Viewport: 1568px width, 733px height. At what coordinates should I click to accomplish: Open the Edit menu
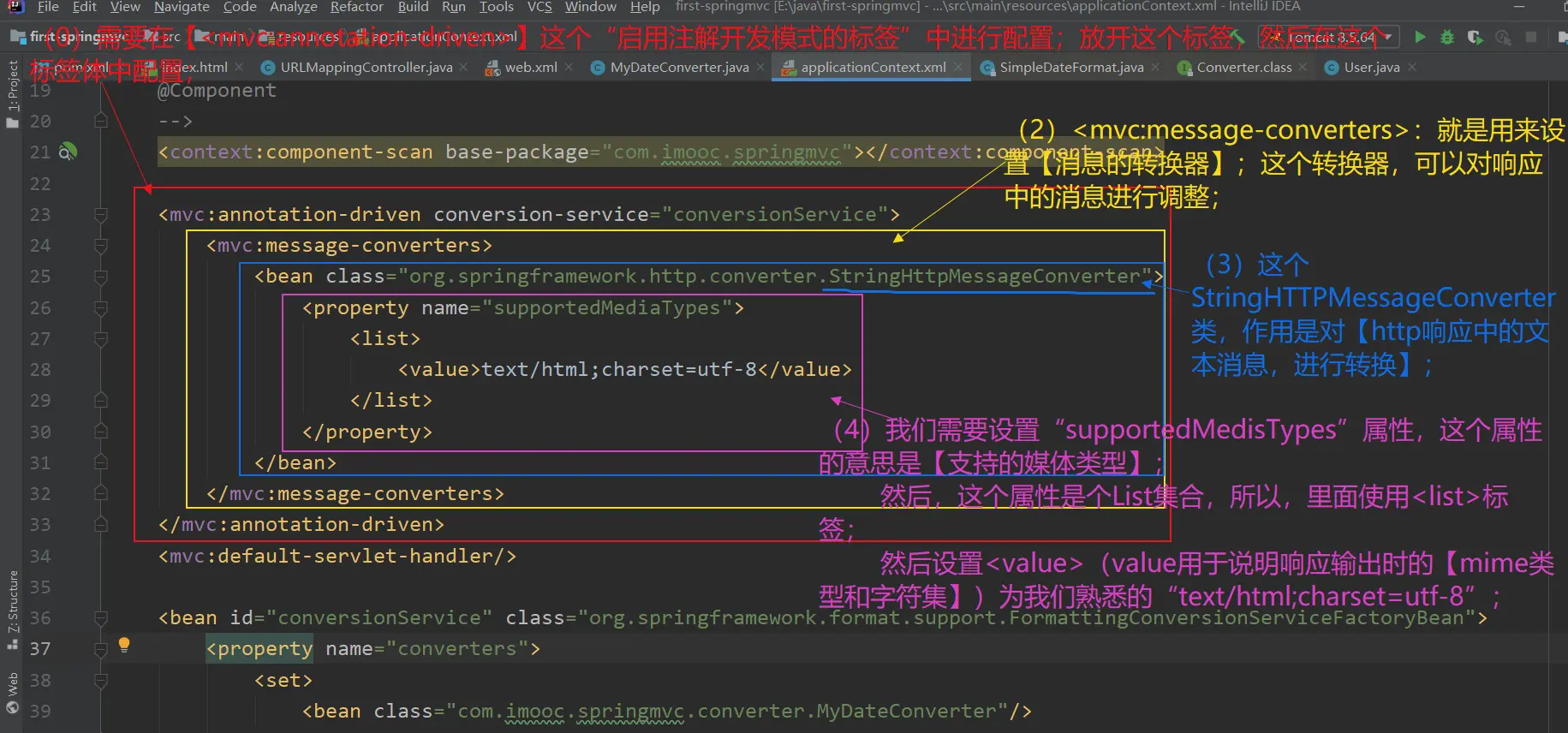click(x=84, y=7)
